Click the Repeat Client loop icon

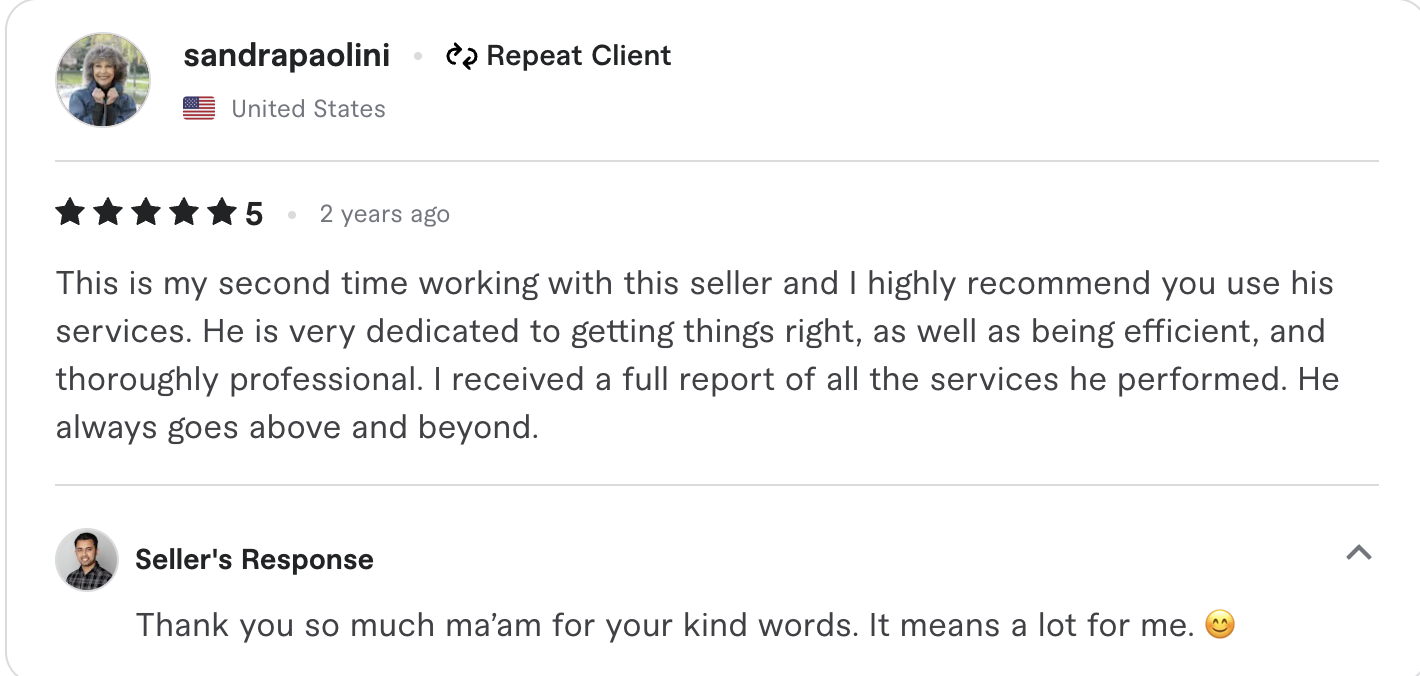coord(463,55)
